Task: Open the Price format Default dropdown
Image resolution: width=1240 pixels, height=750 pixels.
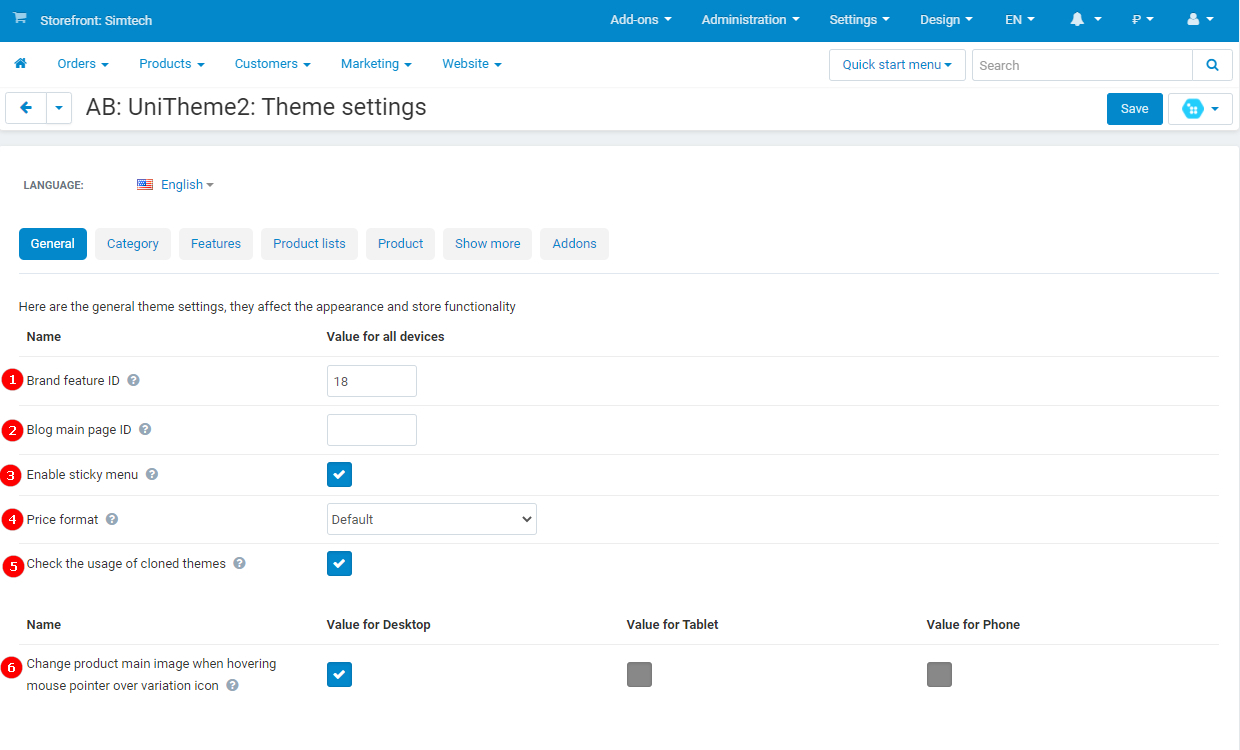Action: point(432,520)
